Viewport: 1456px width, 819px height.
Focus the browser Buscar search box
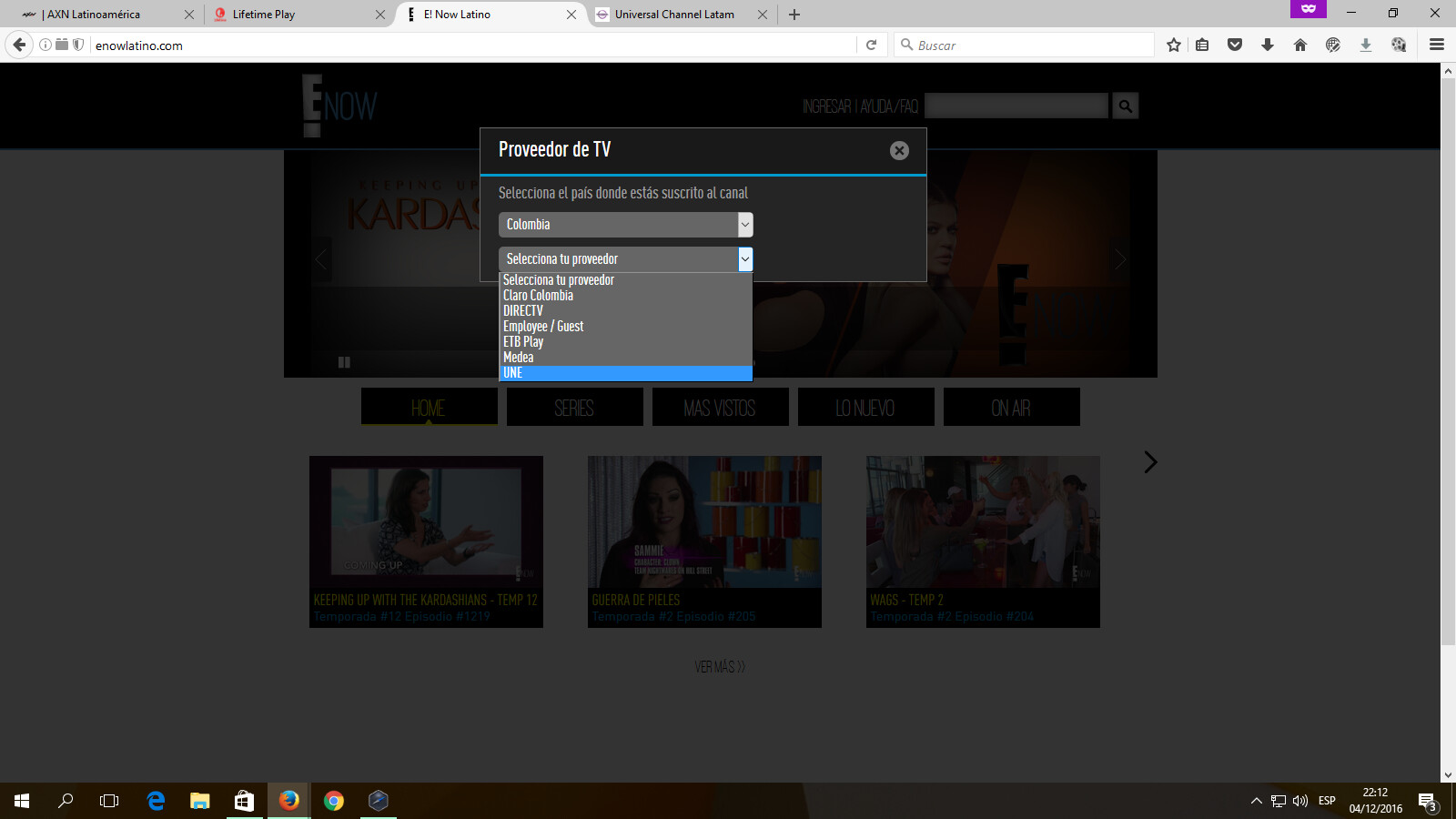(1024, 45)
